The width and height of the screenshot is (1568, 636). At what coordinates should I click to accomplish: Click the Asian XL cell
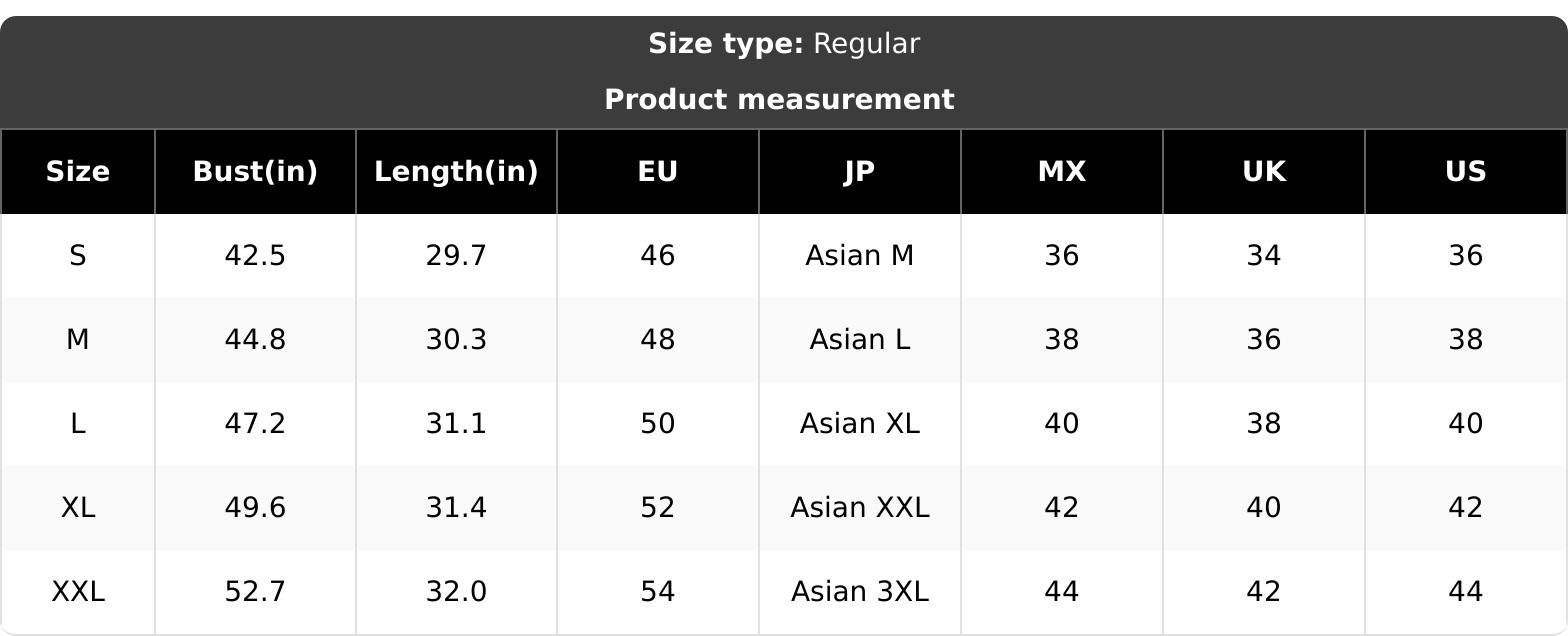(x=860, y=424)
